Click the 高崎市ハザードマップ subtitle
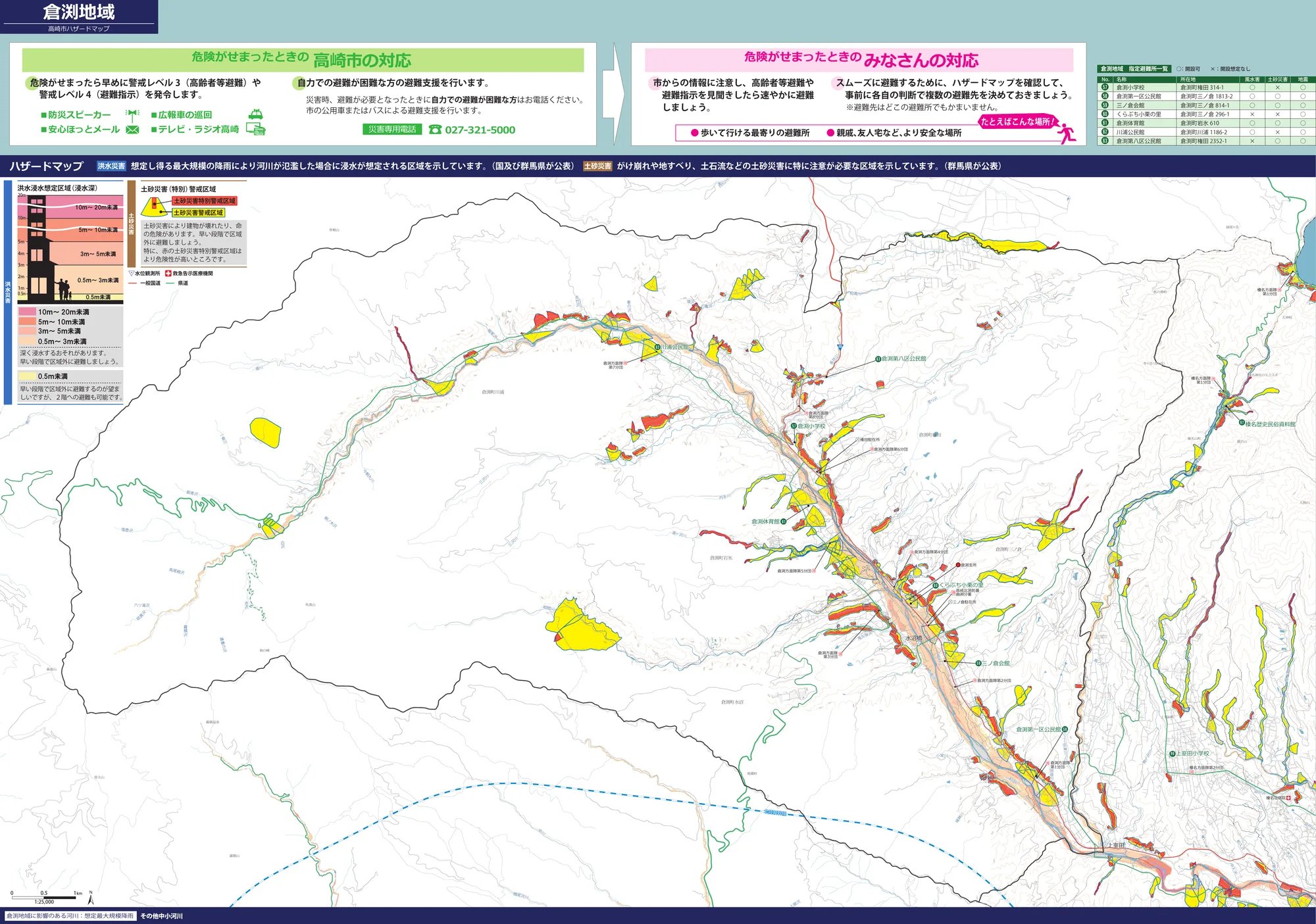 79,29
